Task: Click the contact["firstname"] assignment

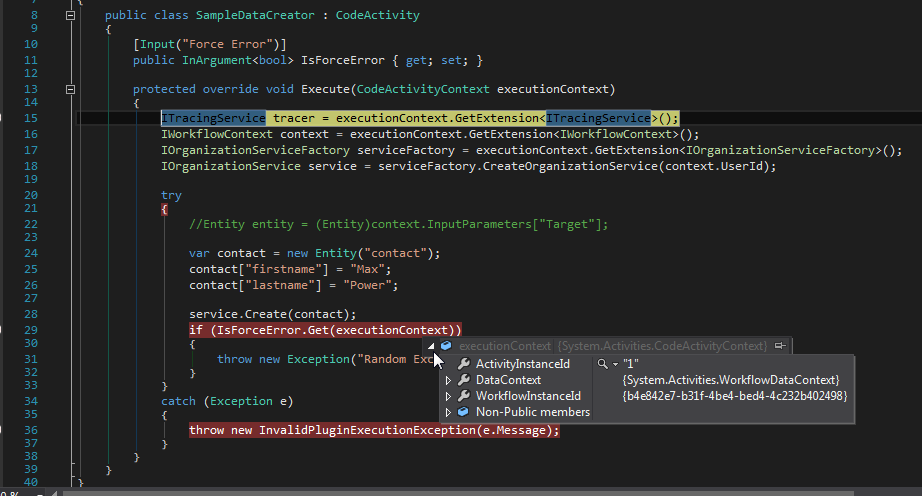Action: click(x=290, y=269)
